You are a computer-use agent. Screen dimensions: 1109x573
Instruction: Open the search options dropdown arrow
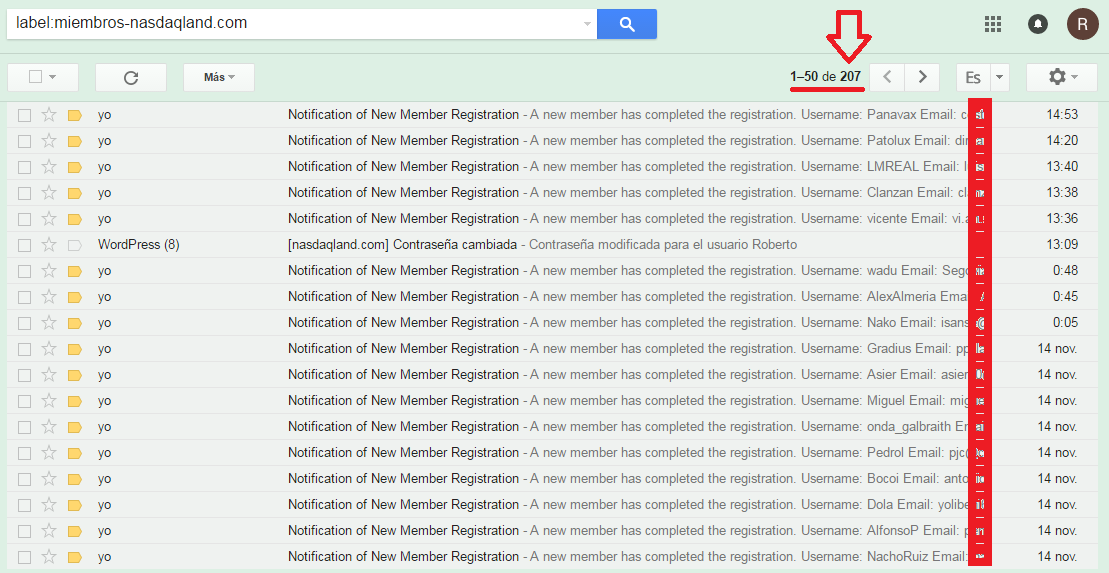[x=586, y=24]
